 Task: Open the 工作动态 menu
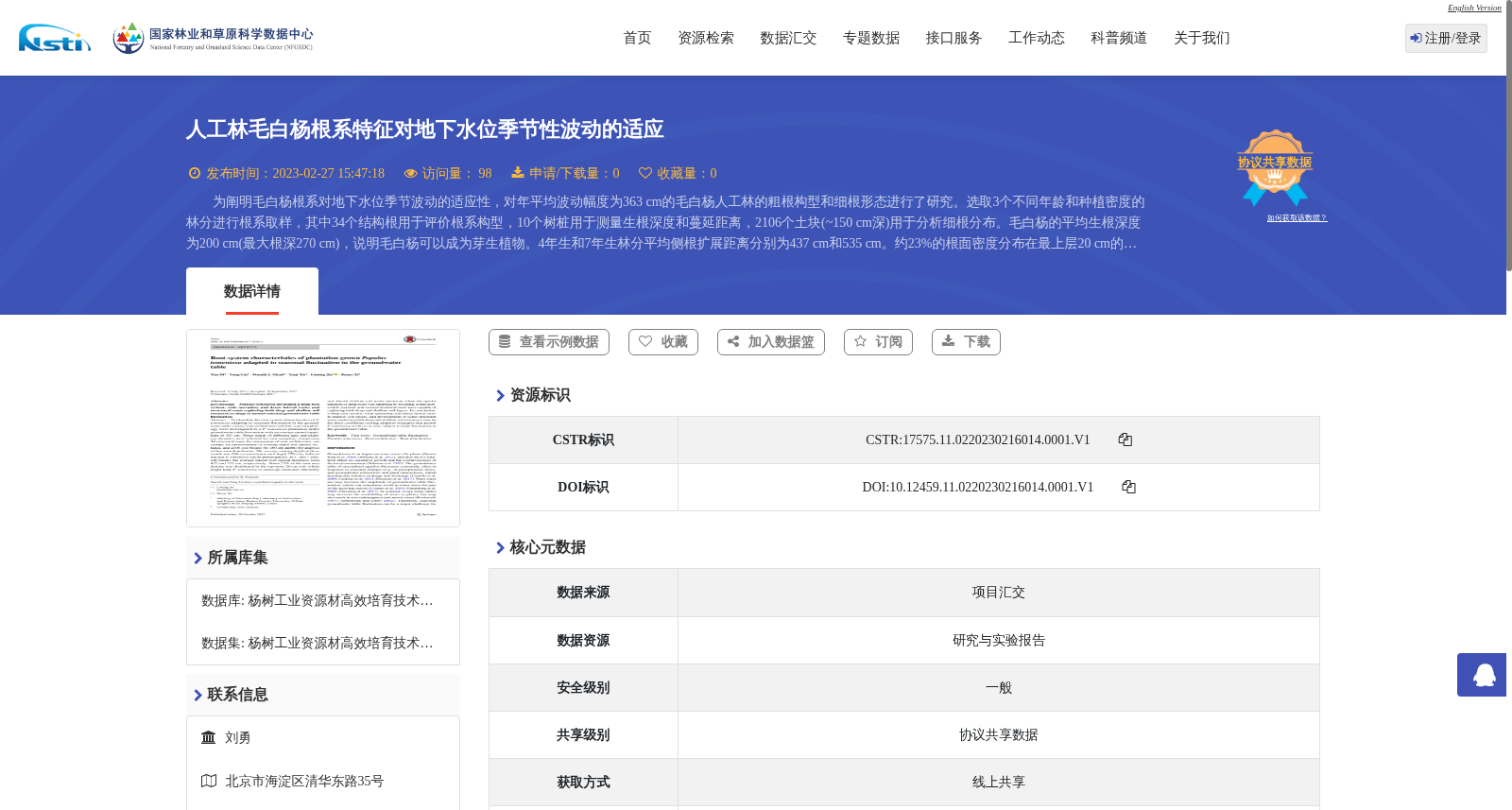tap(1037, 38)
